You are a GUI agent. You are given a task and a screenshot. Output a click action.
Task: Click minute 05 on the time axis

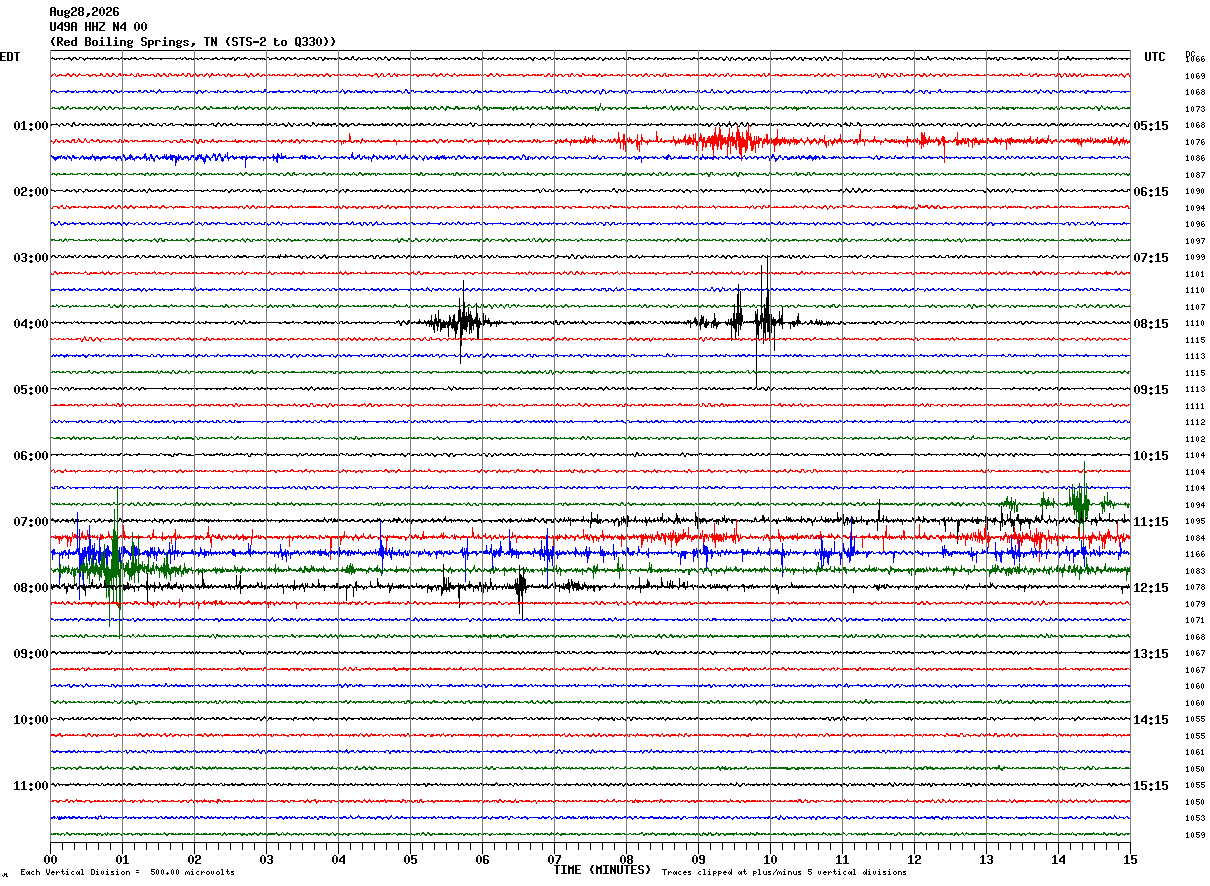click(x=410, y=859)
